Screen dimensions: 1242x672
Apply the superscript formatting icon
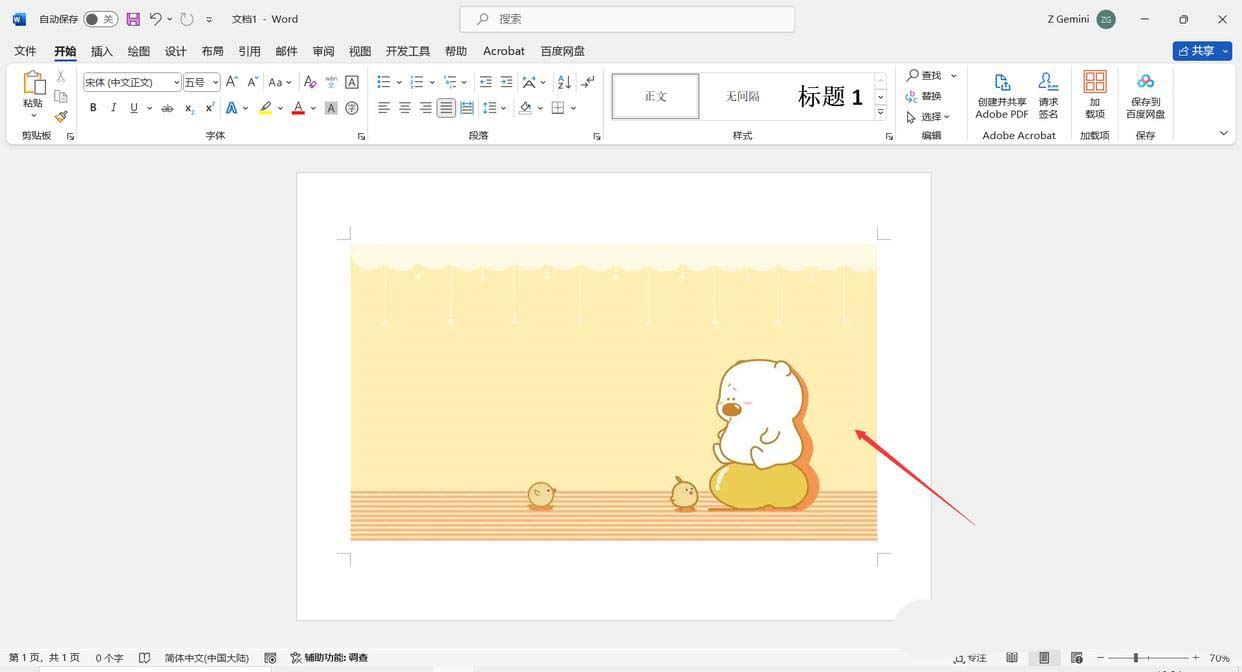coord(209,107)
